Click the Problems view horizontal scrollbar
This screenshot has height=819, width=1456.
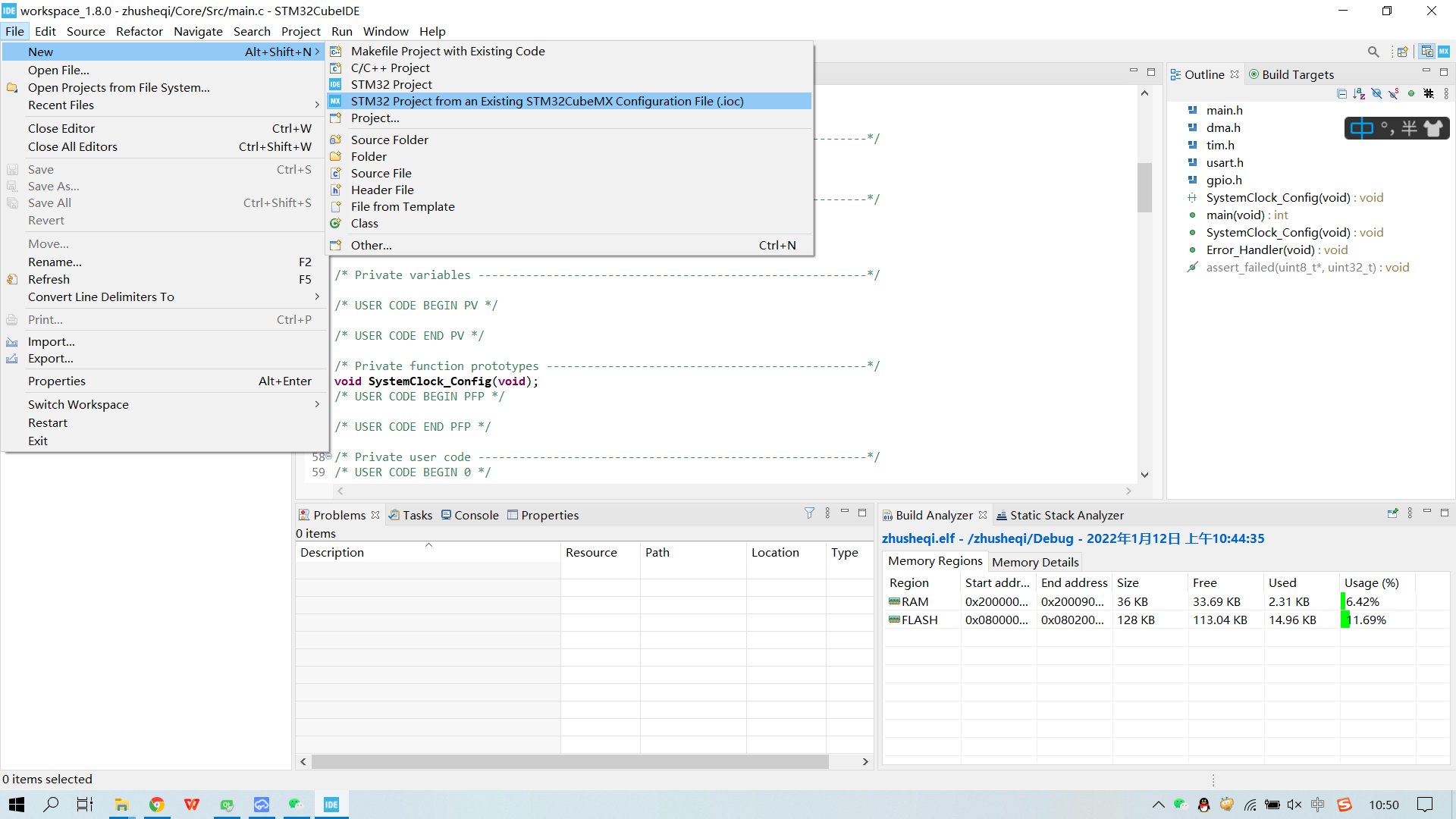[x=569, y=761]
